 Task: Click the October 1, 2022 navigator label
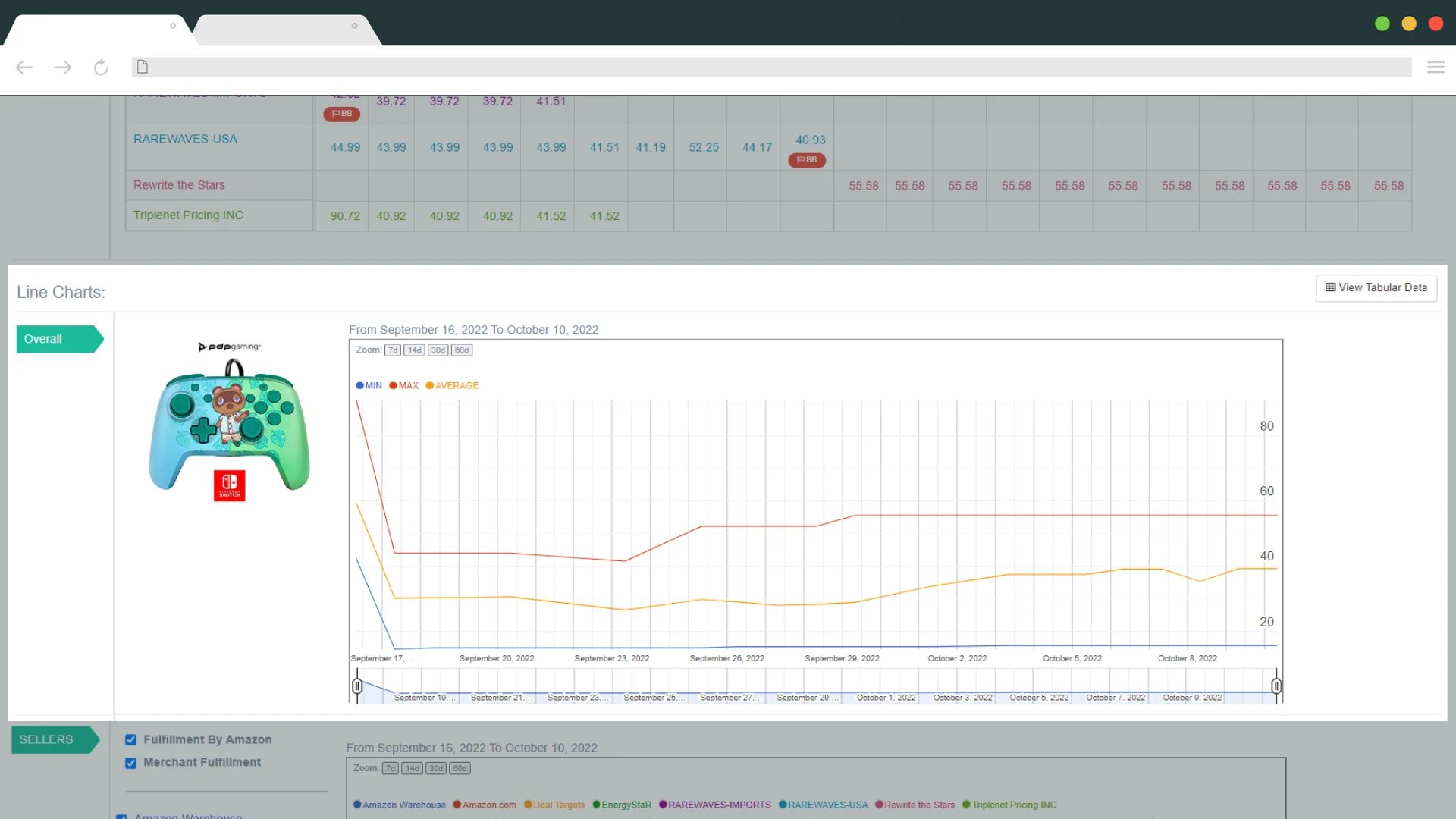(886, 698)
